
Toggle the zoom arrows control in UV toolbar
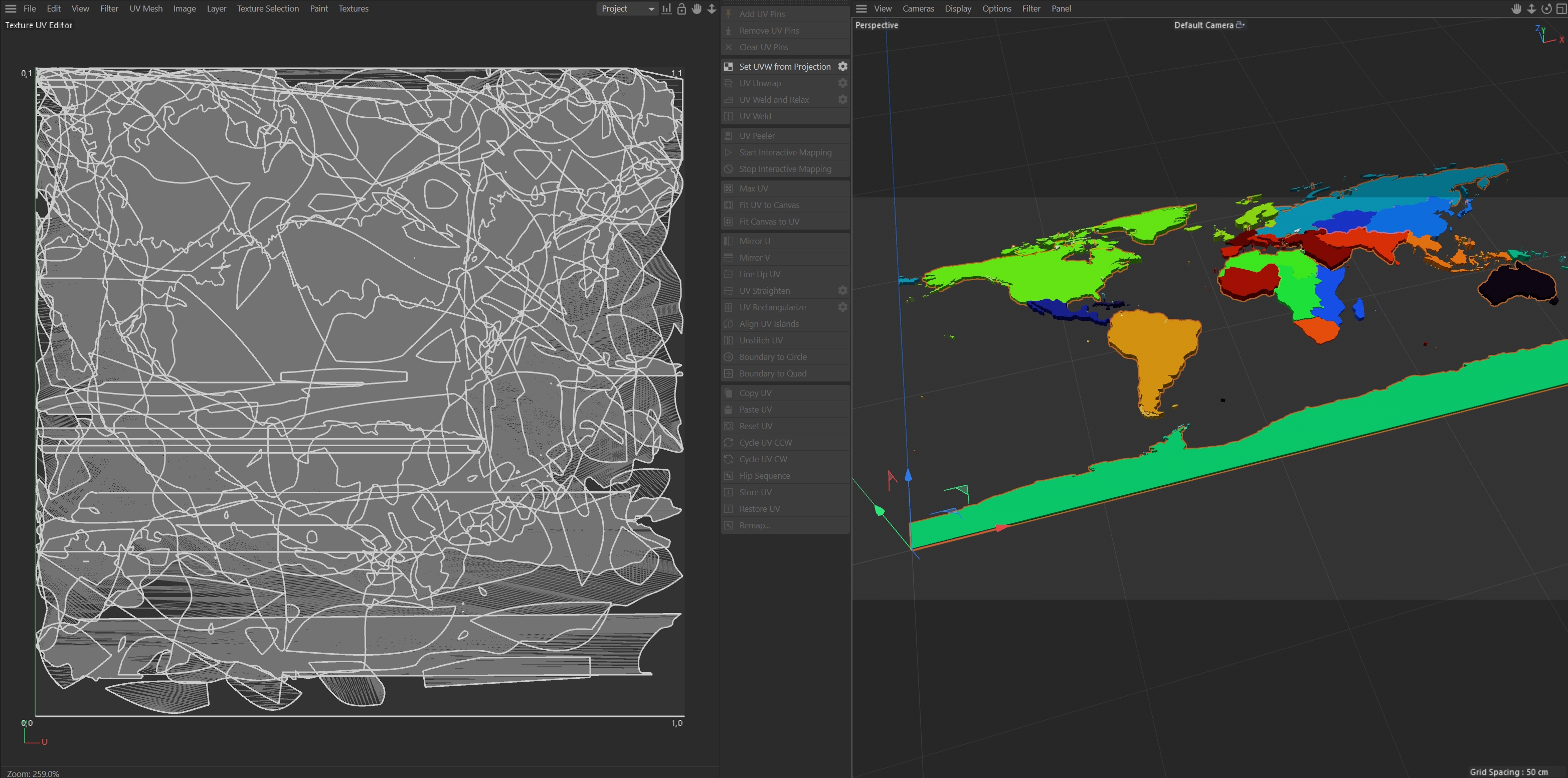(x=711, y=9)
